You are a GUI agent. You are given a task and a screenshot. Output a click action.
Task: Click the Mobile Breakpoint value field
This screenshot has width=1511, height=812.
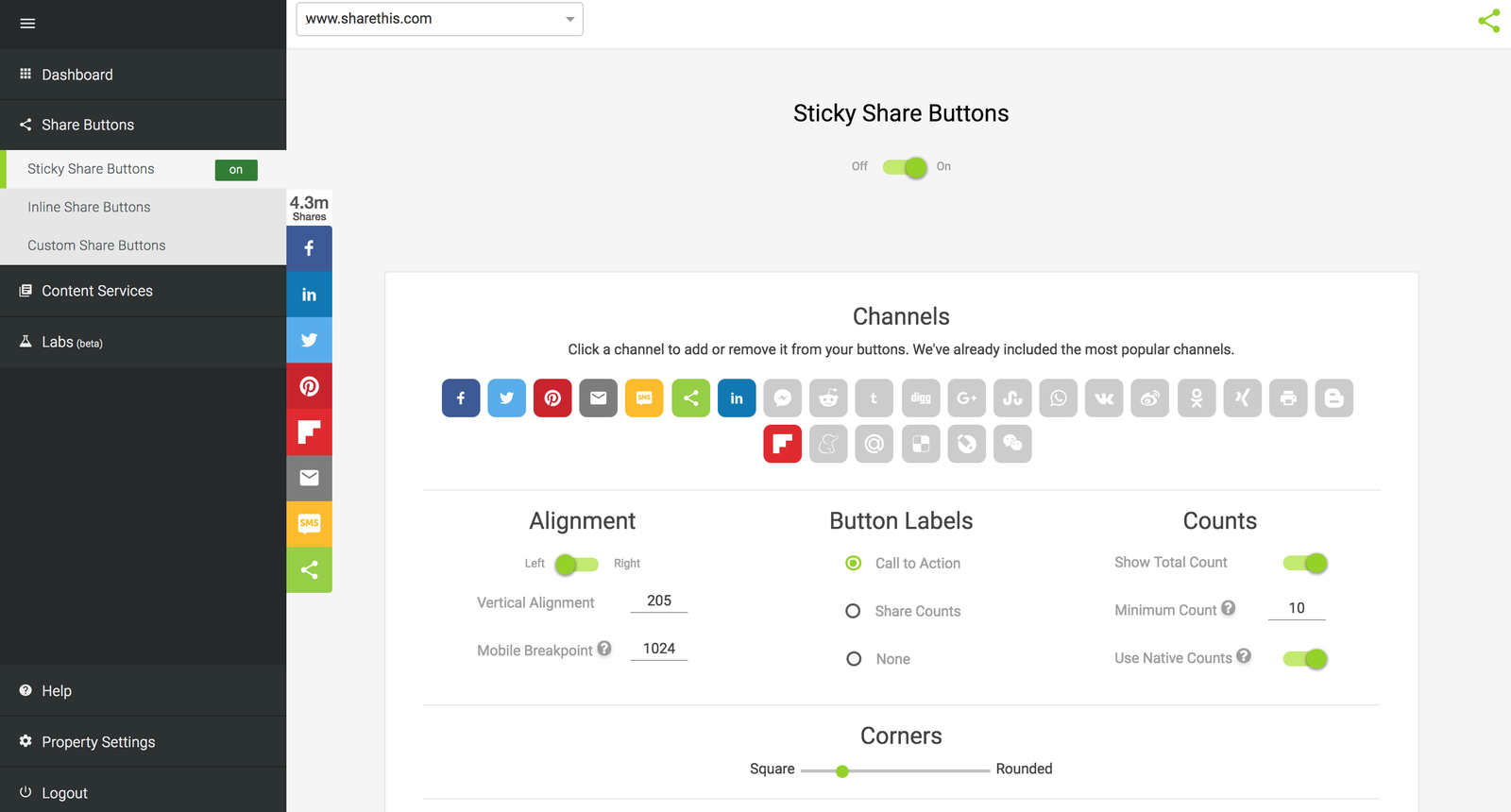point(659,650)
